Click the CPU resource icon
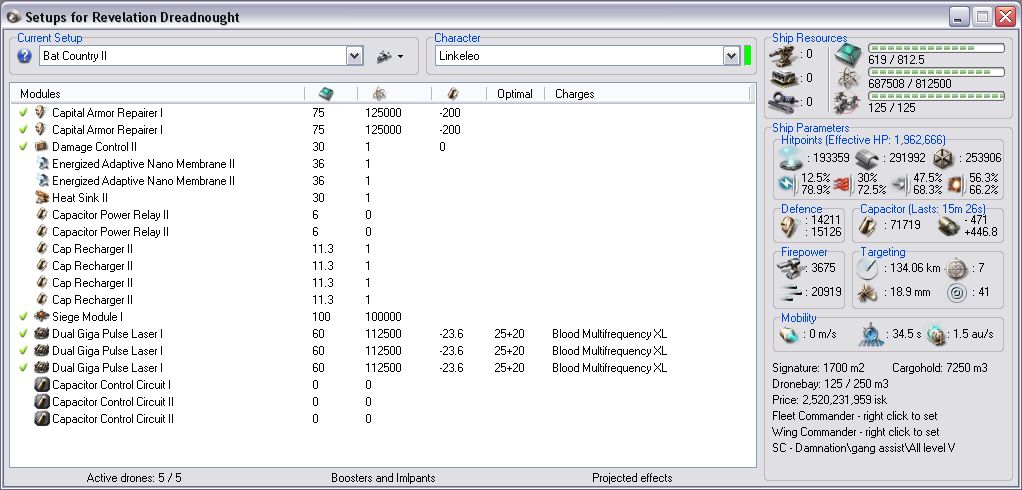Viewport: 1022px width, 490px height. tap(848, 55)
